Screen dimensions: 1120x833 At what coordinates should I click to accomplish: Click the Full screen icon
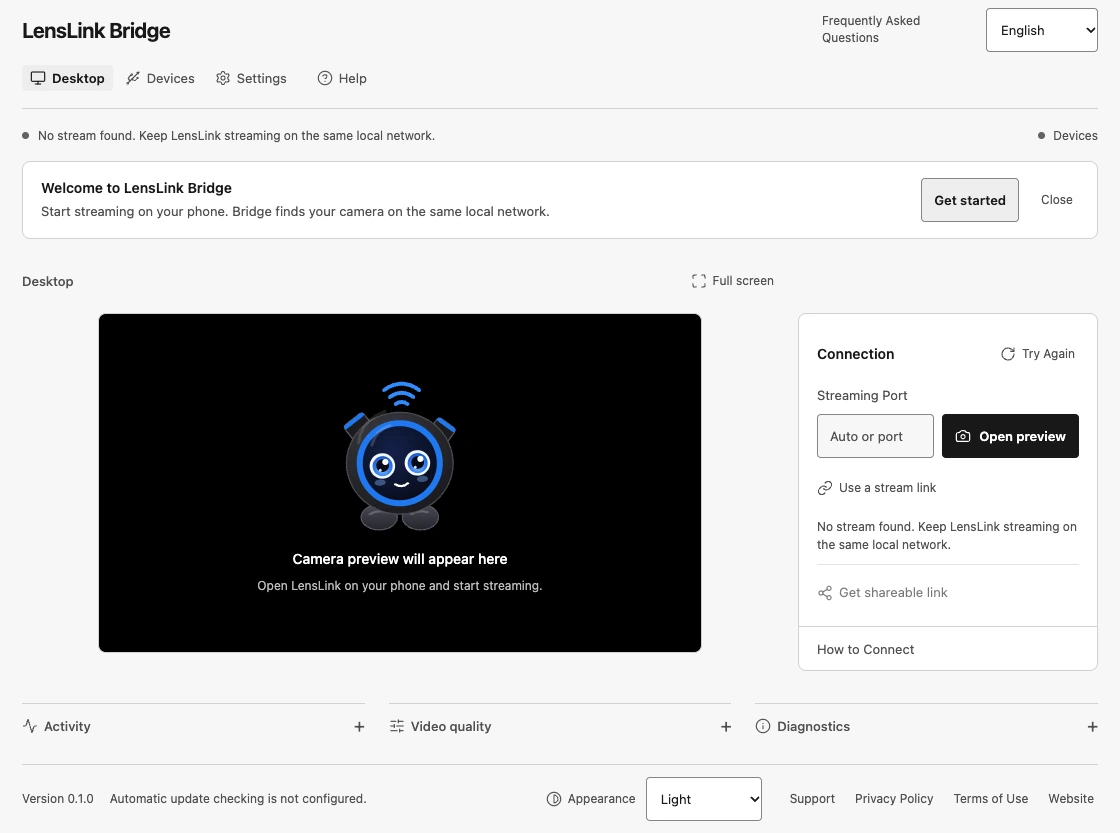pos(699,281)
